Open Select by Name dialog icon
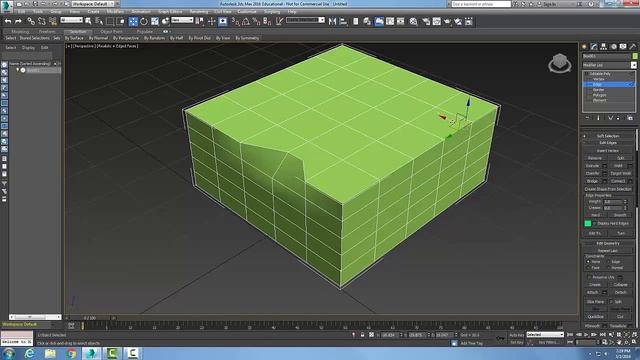Screen dimensions: 640x360 click(x=99, y=21)
